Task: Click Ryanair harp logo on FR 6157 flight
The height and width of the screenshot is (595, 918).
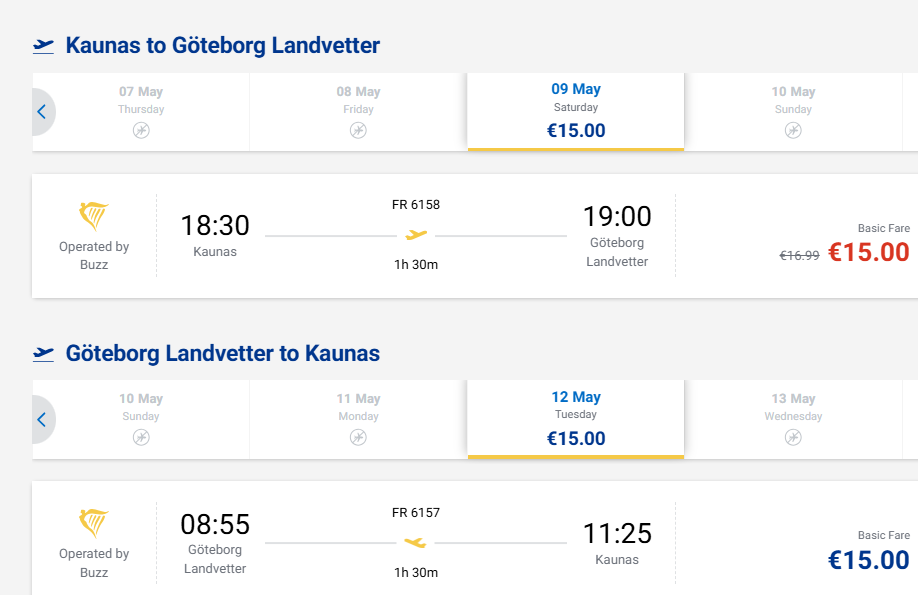Action: click(94, 523)
